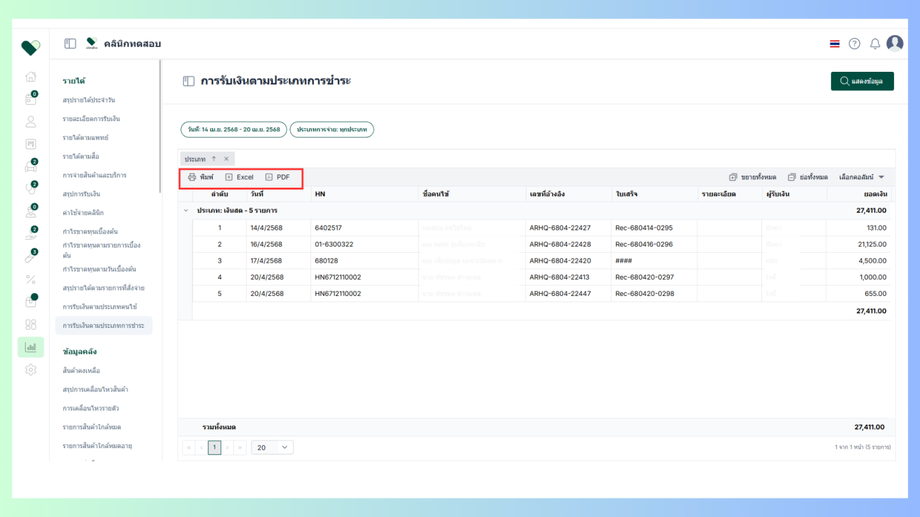Toggle the sidebar panel icon beside clinic name
This screenshot has height=517, width=920.
pos(70,44)
